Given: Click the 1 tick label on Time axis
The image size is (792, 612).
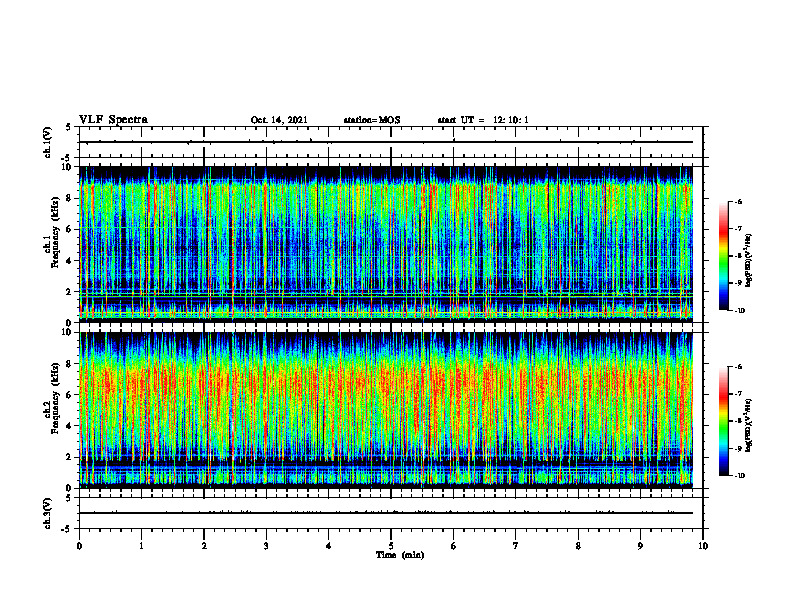Looking at the screenshot, I should coord(141,546).
